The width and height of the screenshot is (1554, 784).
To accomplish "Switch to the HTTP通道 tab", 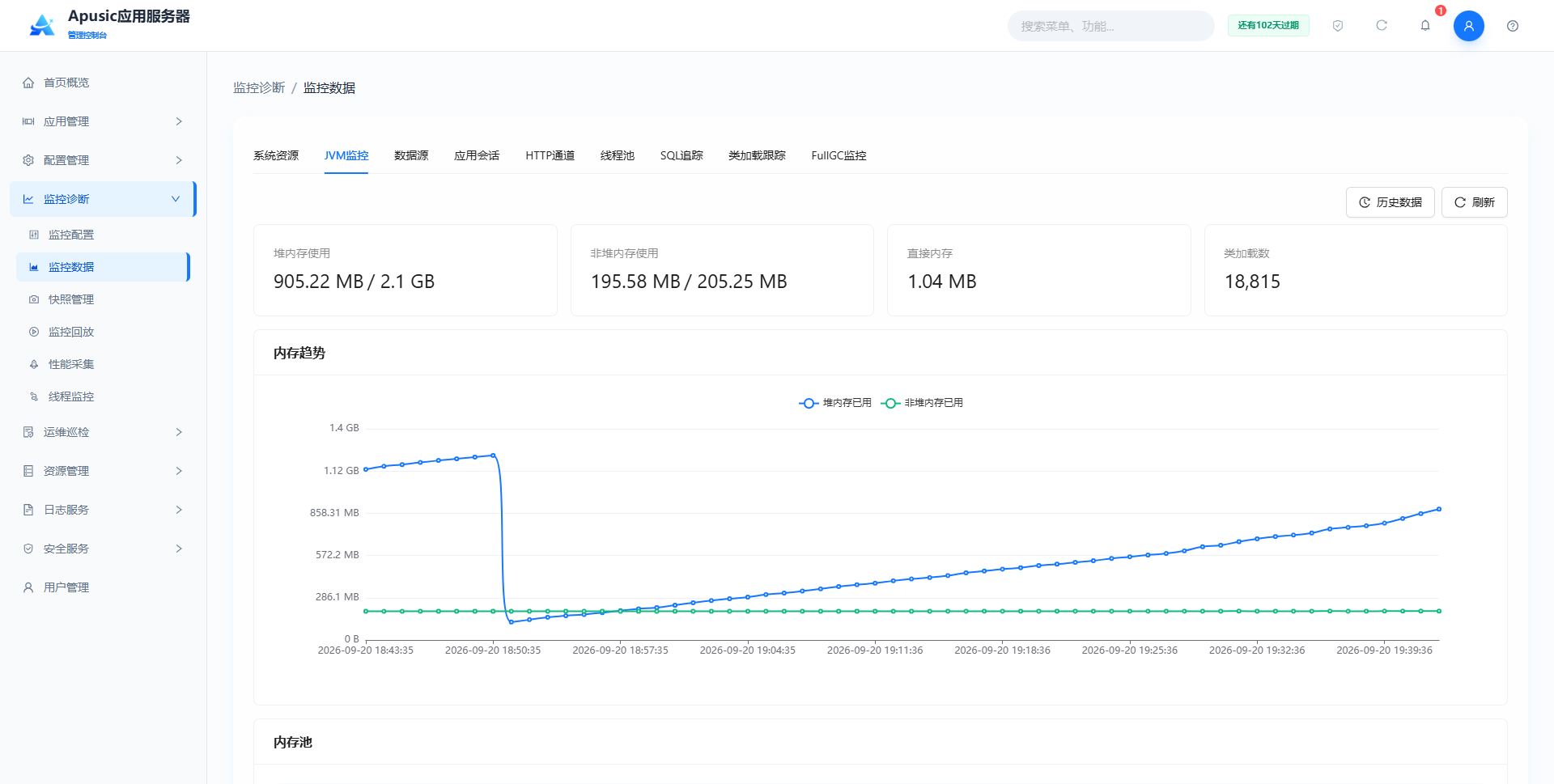I will pyautogui.click(x=550, y=155).
